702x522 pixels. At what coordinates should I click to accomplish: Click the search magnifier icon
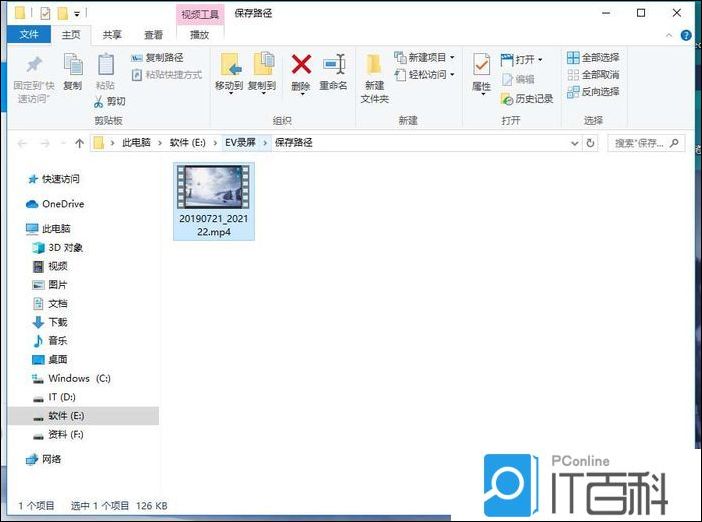coord(674,143)
